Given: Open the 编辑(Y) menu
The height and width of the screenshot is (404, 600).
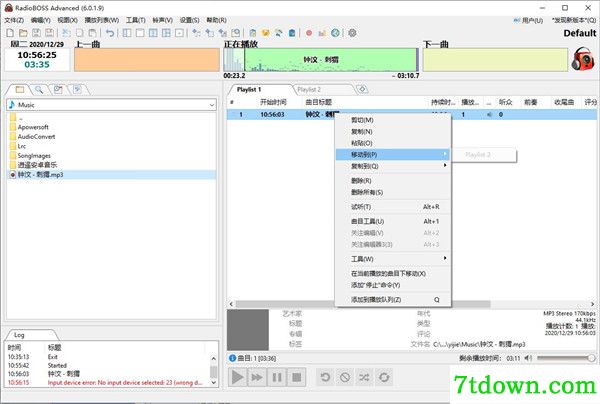Looking at the screenshot, I should click(x=41, y=20).
